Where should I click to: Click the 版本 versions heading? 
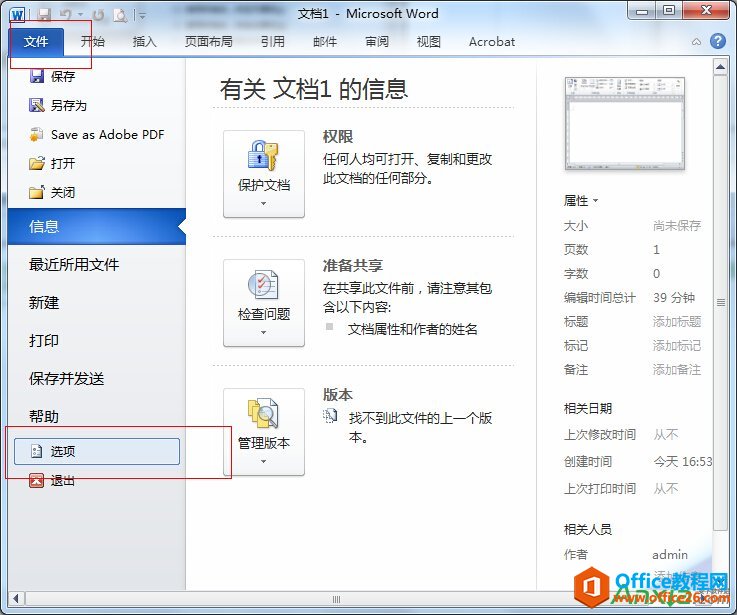[338, 394]
